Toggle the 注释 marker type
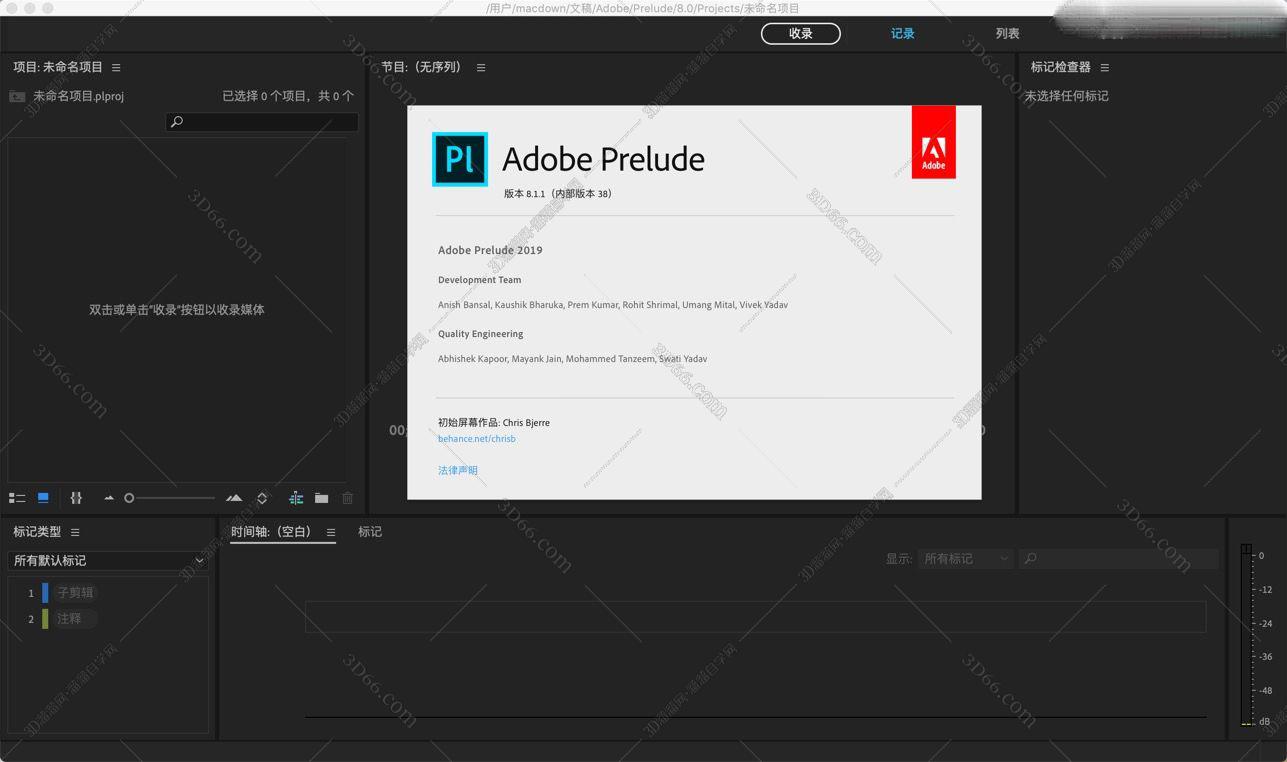Viewport: 1287px width, 762px height. [70, 619]
